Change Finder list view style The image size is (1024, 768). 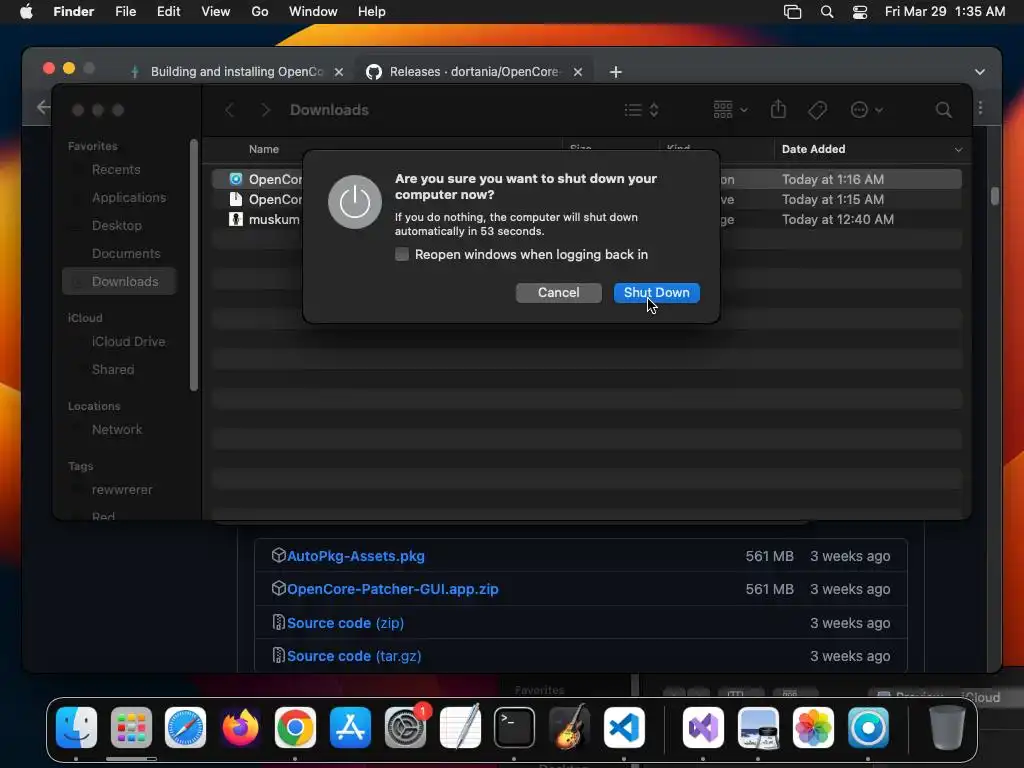[641, 110]
